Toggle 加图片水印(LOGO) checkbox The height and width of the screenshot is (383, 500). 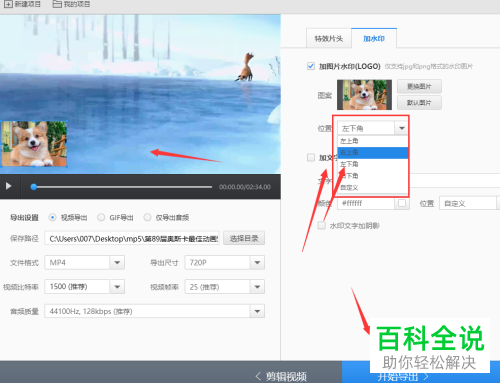(x=311, y=66)
